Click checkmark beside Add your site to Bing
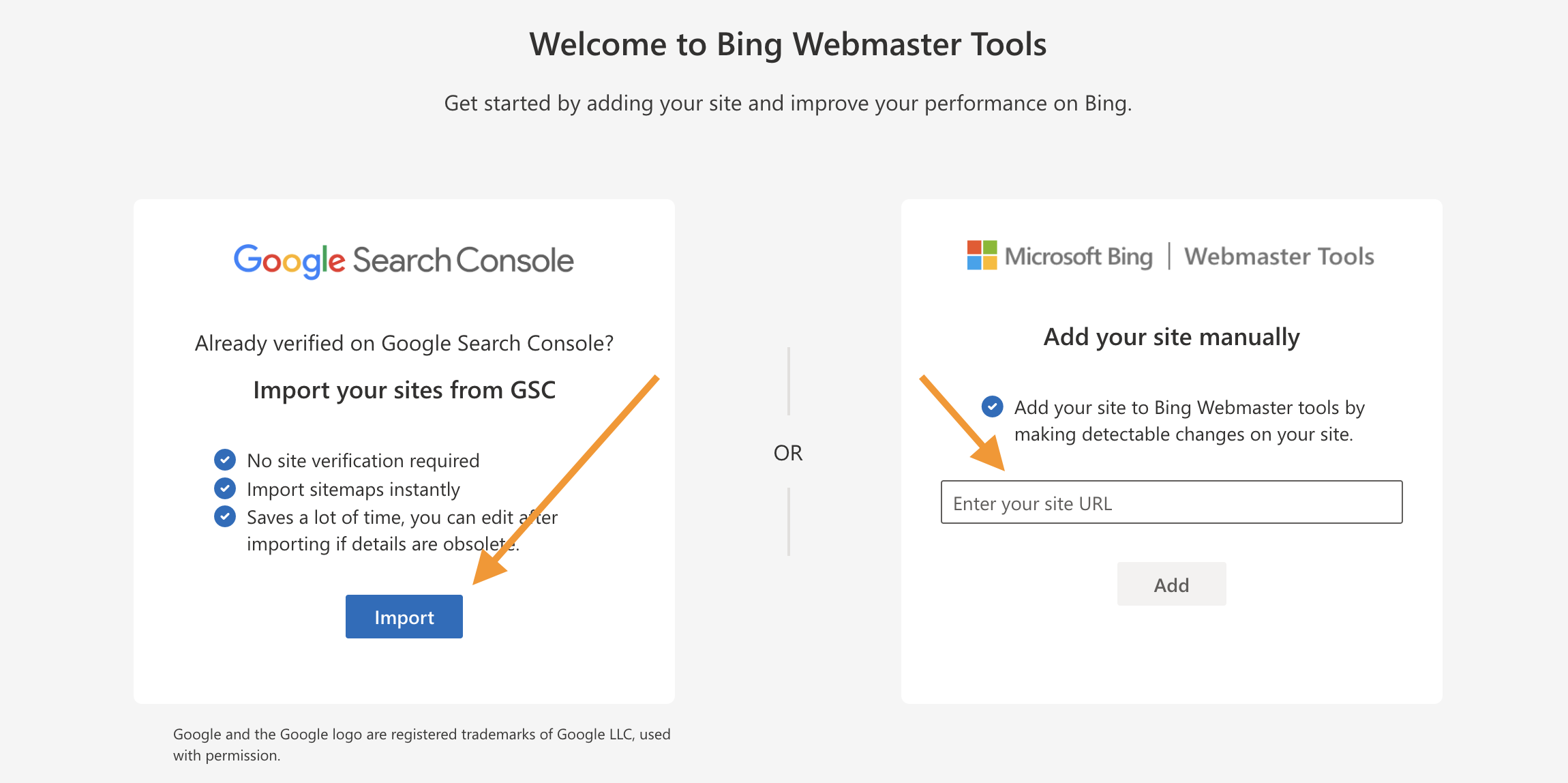 pos(992,407)
